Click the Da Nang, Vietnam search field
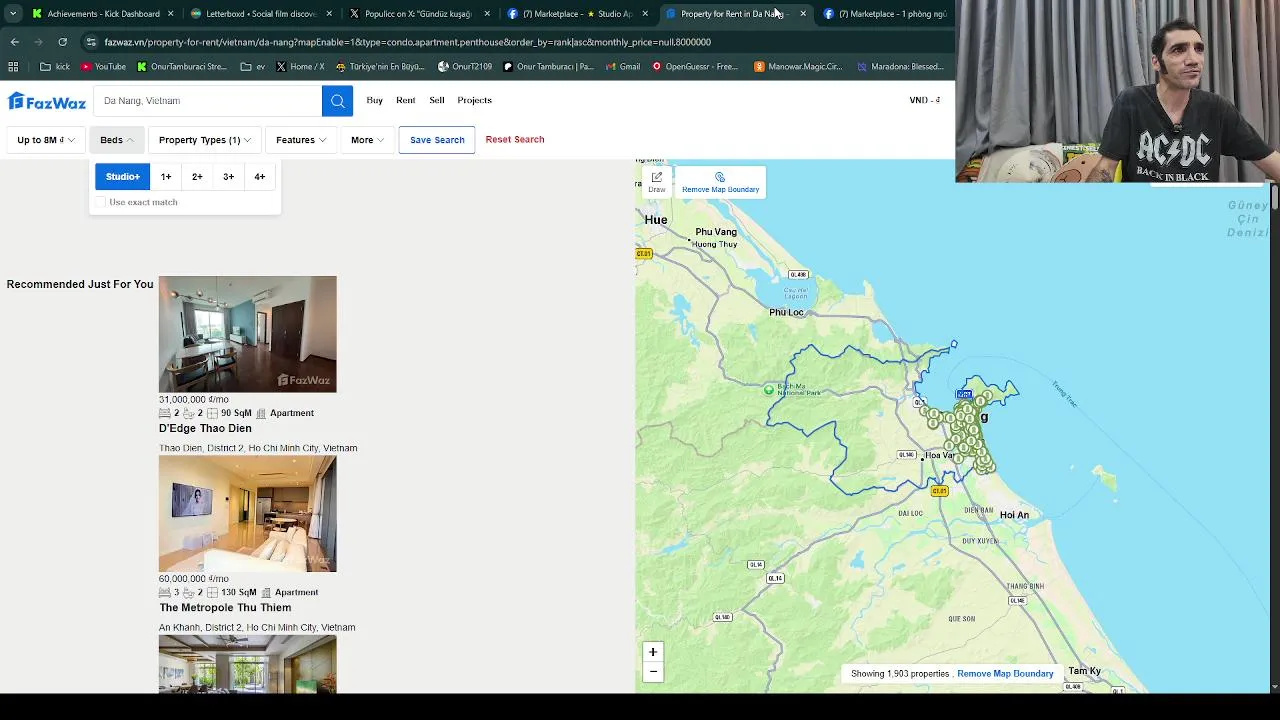The height and width of the screenshot is (720, 1280). (x=208, y=101)
